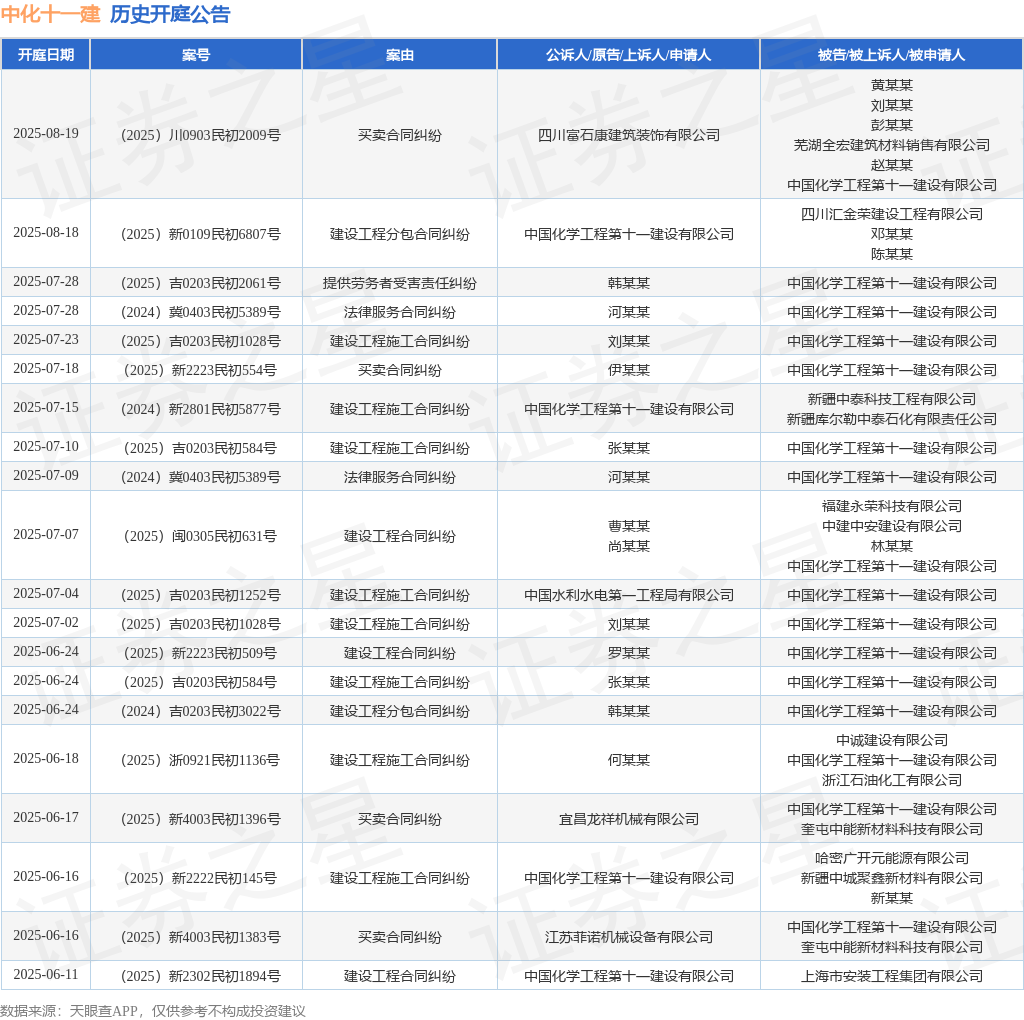Click plaintiff 宜昌龙祥机械有限公司
Screen dimensions: 1024x1020
click(x=629, y=819)
